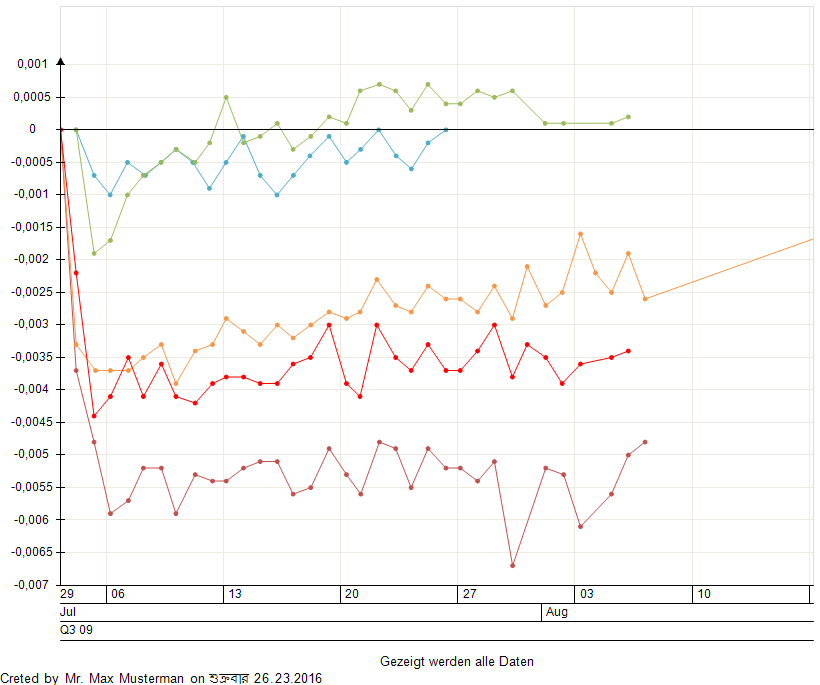Click the last point of the blue line
820x685 pixels.
446,130
